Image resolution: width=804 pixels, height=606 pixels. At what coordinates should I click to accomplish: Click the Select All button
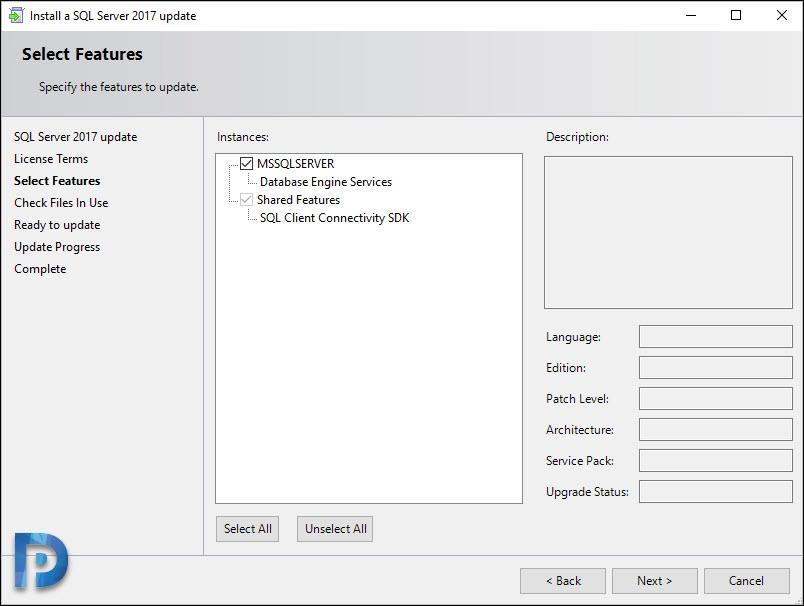247,529
